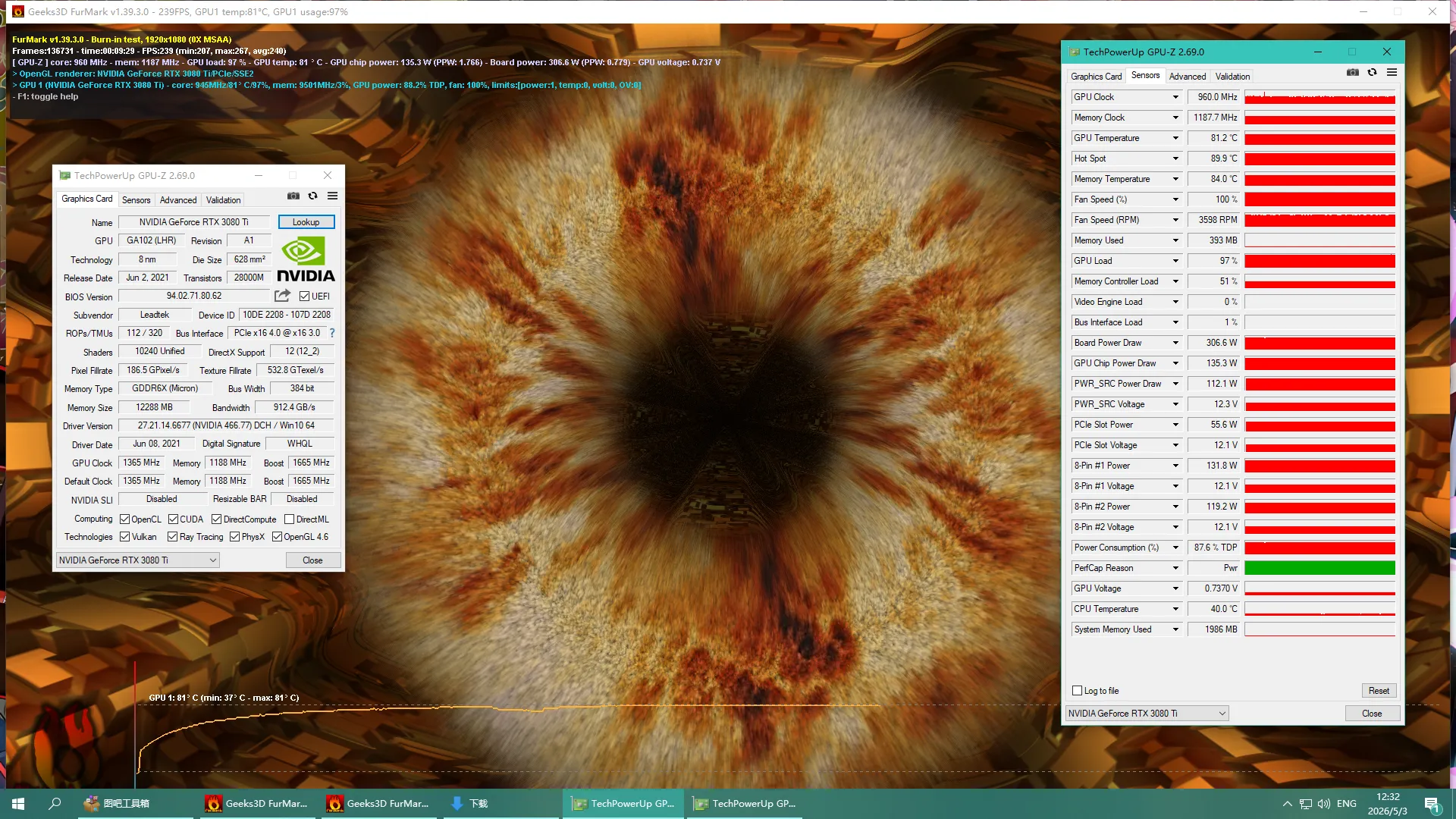This screenshot has width=1456, height=819.
Task: Open Windows Start menu
Action: coord(18,804)
